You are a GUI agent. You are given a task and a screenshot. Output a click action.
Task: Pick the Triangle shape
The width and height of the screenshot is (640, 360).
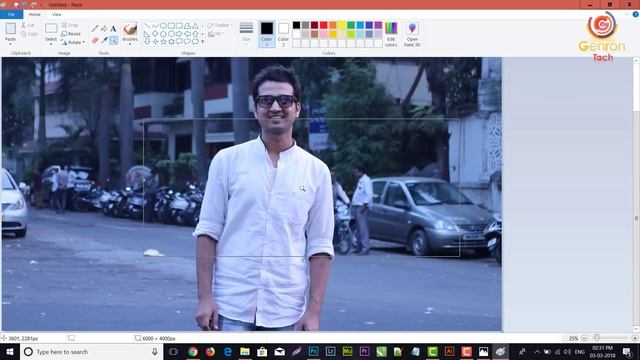point(195,26)
